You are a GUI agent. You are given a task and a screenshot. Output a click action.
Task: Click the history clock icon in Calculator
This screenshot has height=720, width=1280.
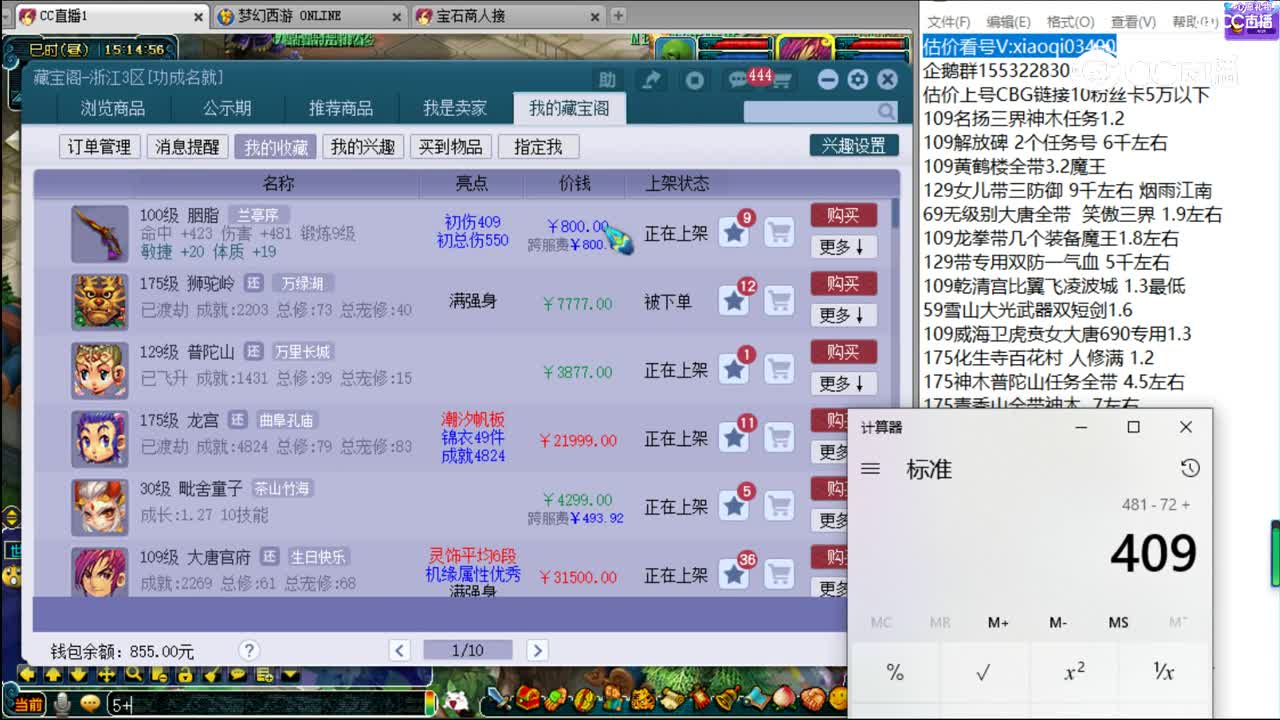click(x=1188, y=467)
